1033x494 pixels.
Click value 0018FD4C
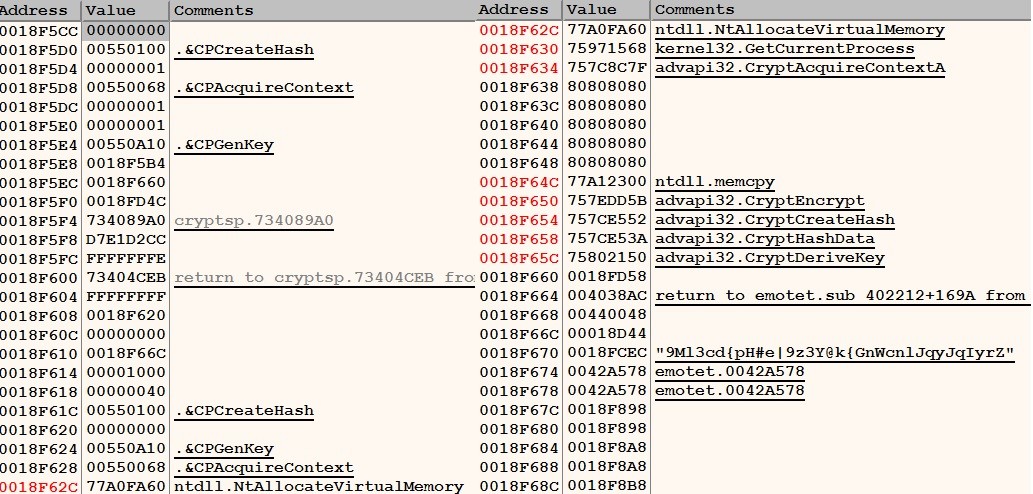pos(126,201)
